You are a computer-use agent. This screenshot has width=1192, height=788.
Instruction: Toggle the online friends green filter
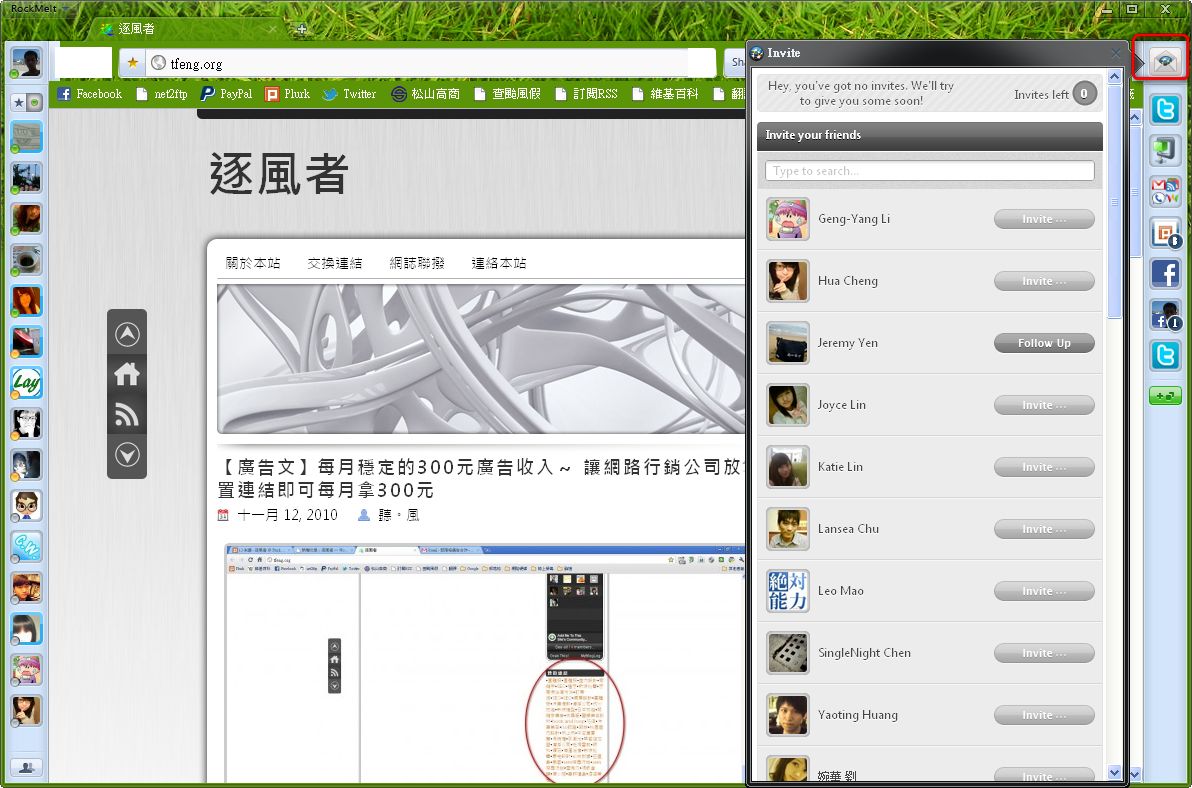pos(34,102)
